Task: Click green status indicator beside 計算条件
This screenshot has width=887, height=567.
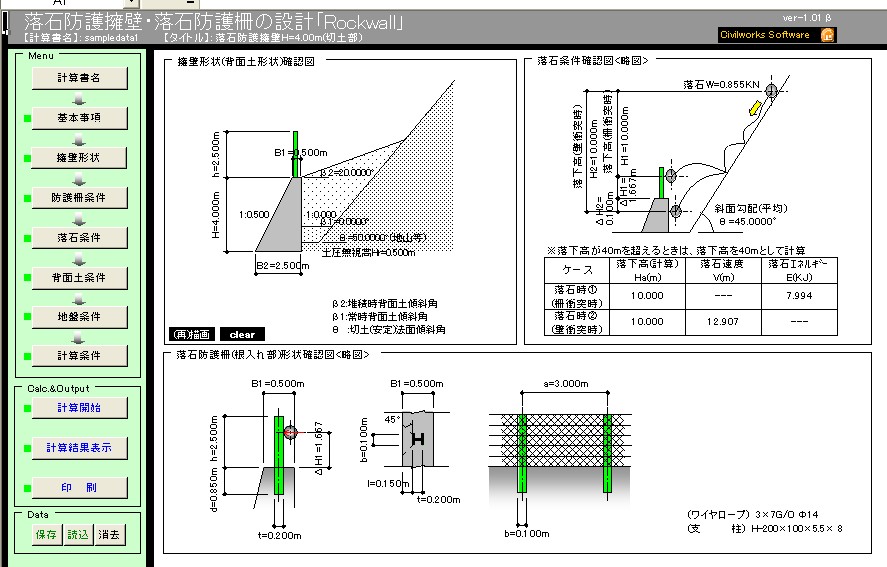Action: pyautogui.click(x=27, y=356)
